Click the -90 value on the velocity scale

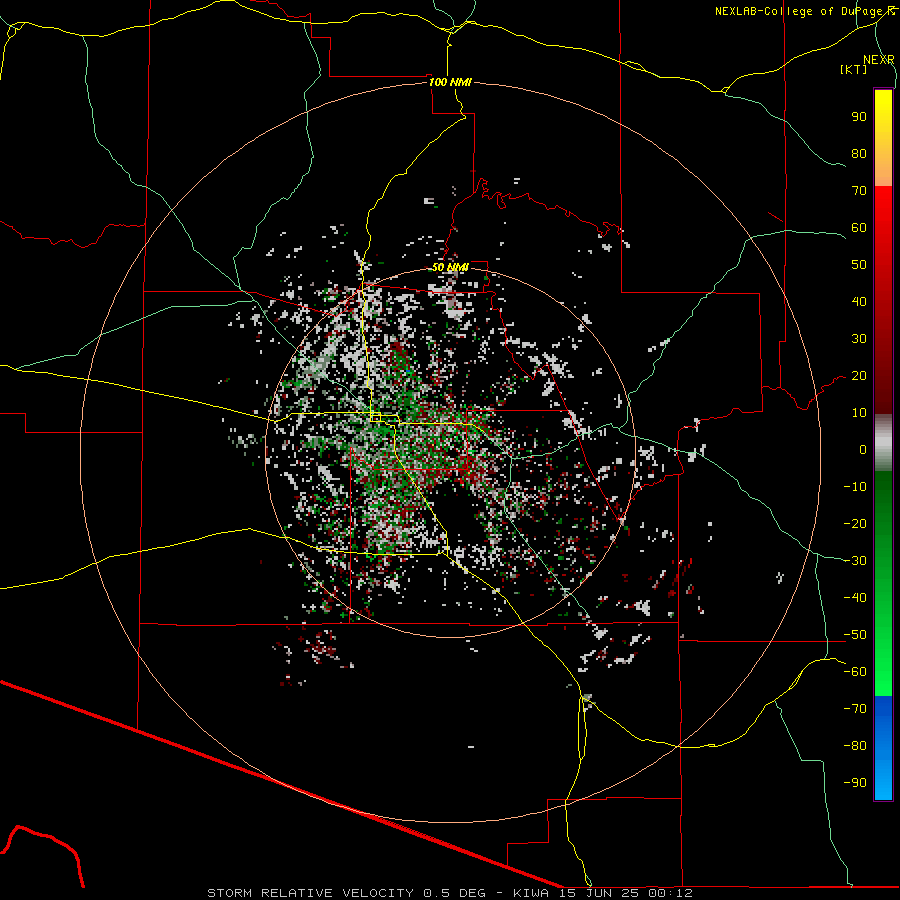855,783
